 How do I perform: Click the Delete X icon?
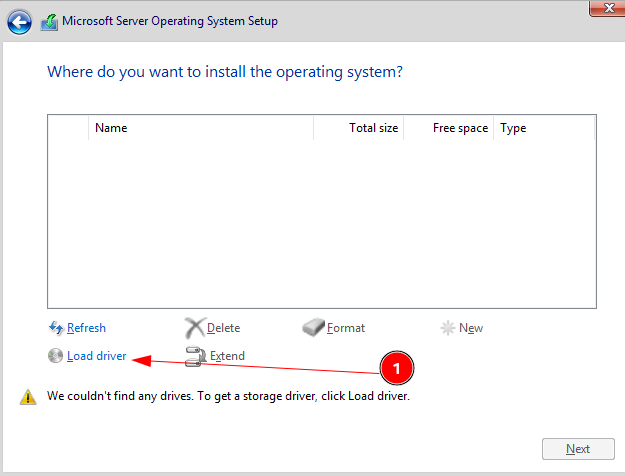coord(195,328)
